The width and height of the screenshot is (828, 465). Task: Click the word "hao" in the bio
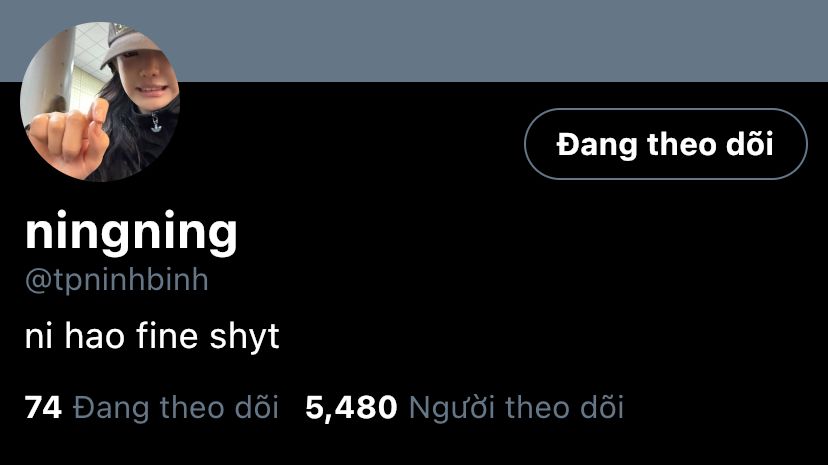pyautogui.click(x=95, y=336)
